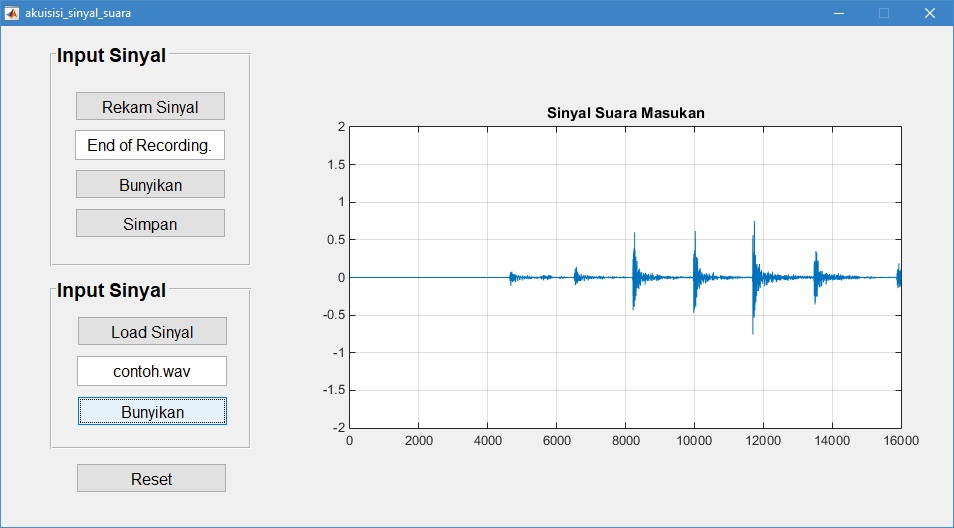Click the upper Input Sinyal panel heading
954x528 pixels.
point(111,56)
